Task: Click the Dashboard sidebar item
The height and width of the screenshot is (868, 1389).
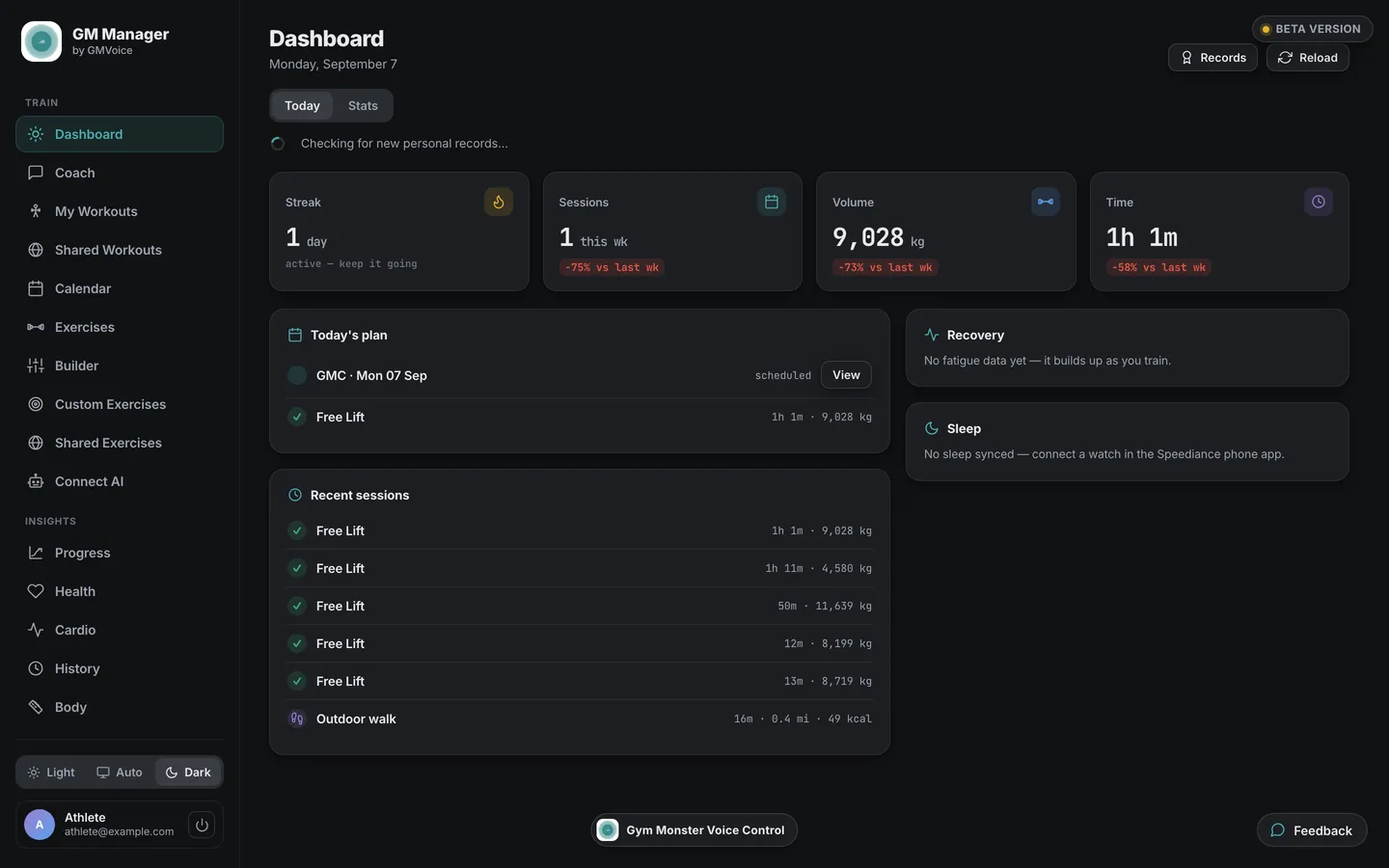Action: (120, 134)
